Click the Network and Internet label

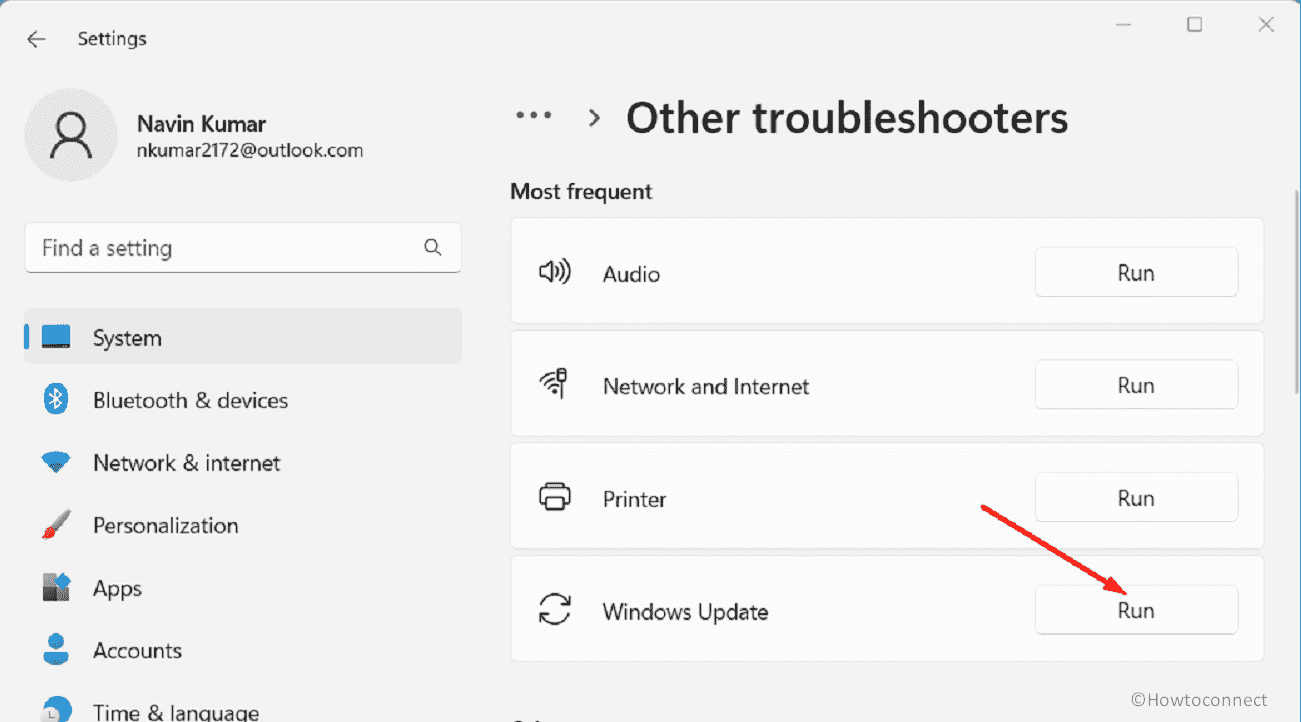(x=706, y=386)
